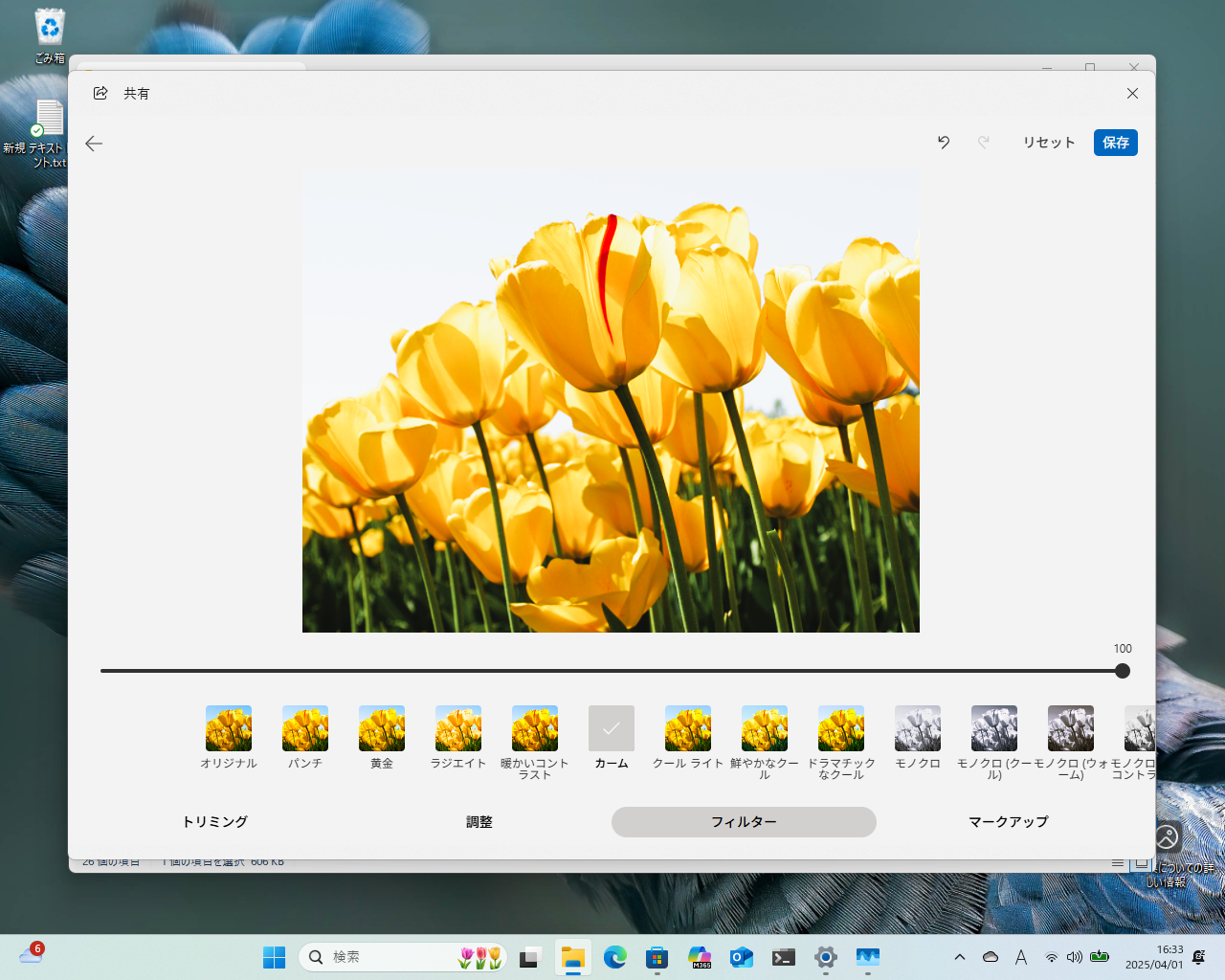Screen dimensions: 1225x980
Task: Switch to the トリミング tab
Action: click(214, 822)
